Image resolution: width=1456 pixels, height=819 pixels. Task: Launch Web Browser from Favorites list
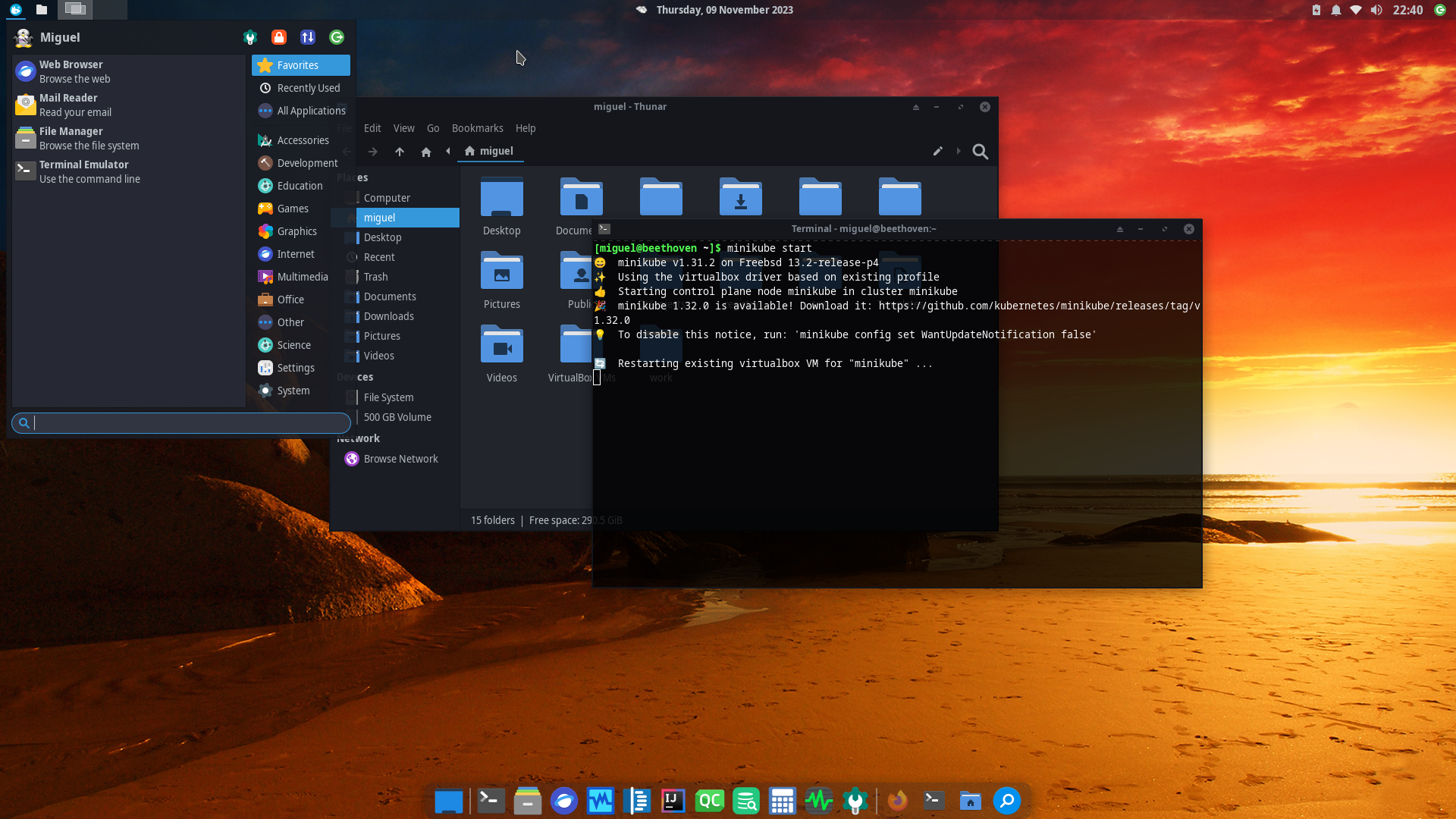(128, 71)
